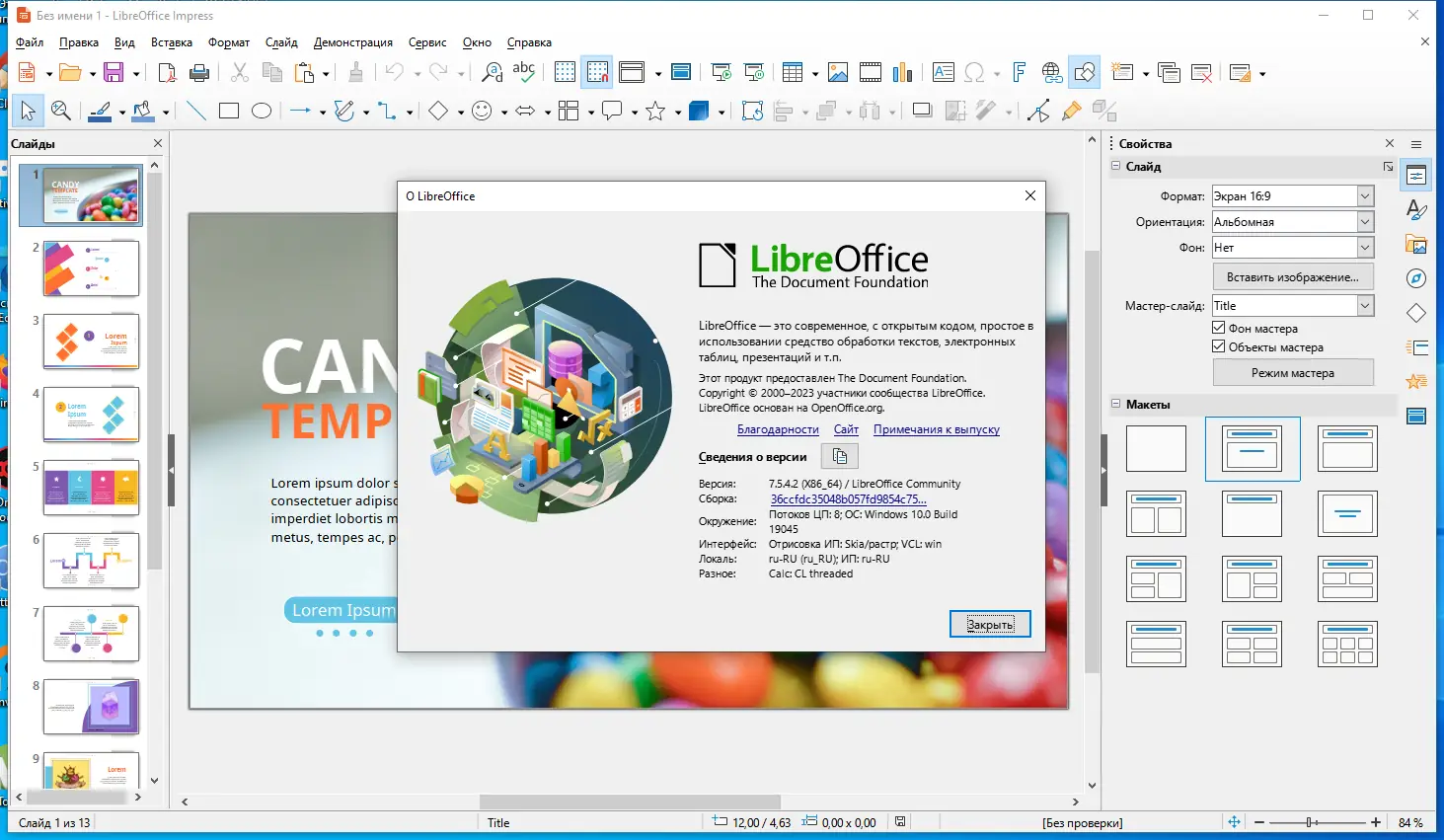The width and height of the screenshot is (1444, 840).
Task: Expand the Basic Shapes dropdown arrow
Action: point(461,112)
